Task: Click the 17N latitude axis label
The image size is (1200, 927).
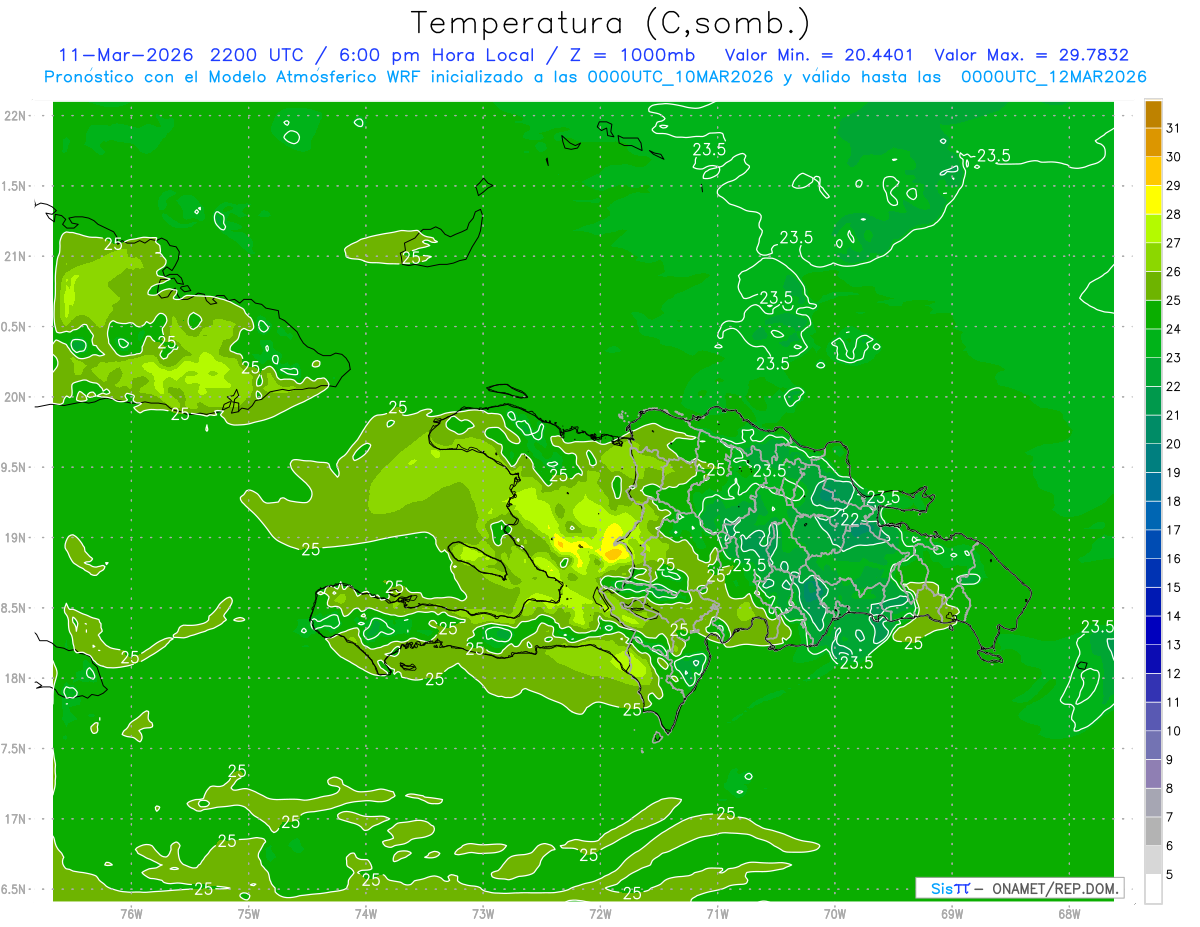Action: [x=16, y=819]
